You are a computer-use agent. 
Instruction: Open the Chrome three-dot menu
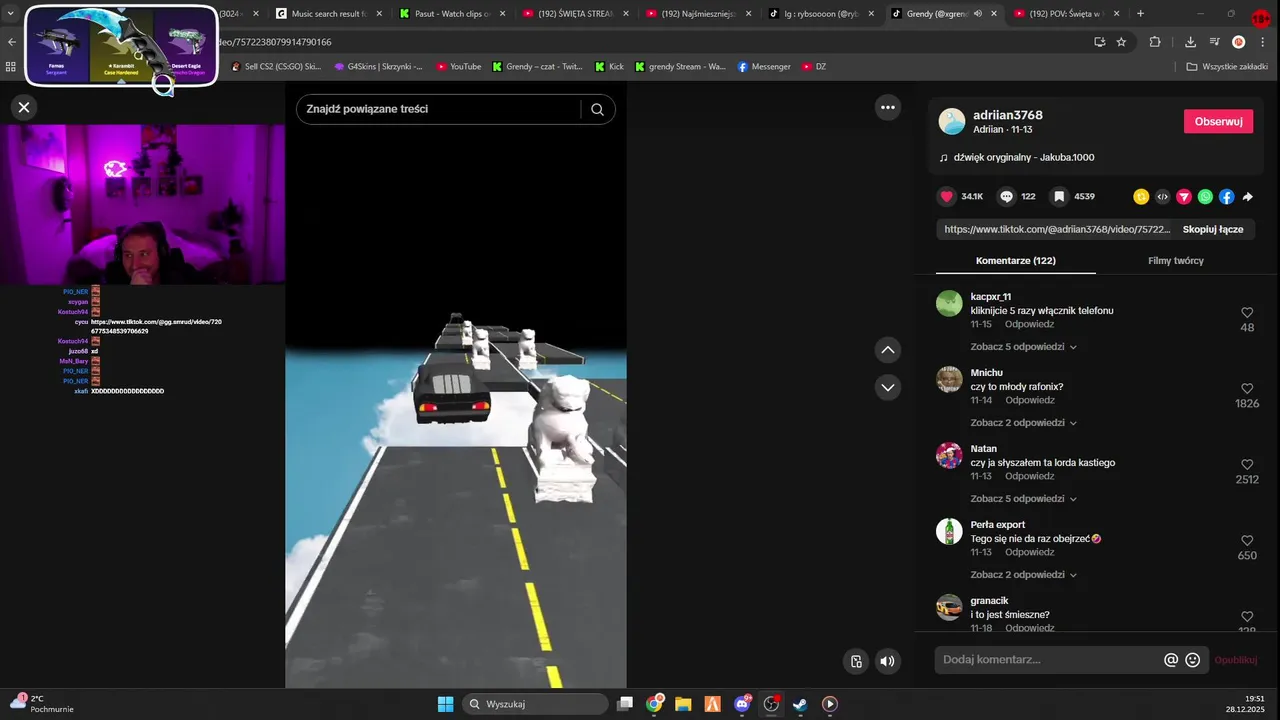[1264, 42]
